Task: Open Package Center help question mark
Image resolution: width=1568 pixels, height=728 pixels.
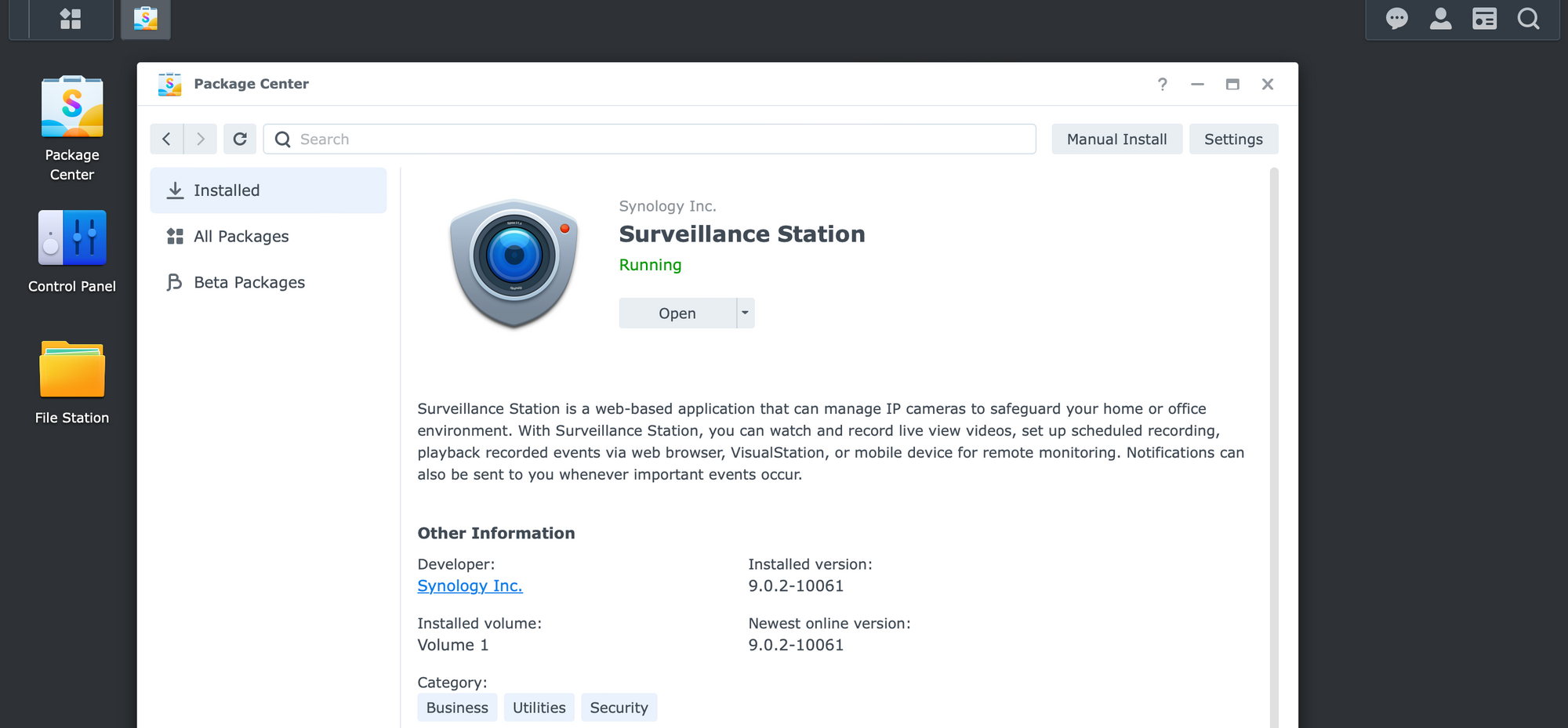Action: [1162, 84]
